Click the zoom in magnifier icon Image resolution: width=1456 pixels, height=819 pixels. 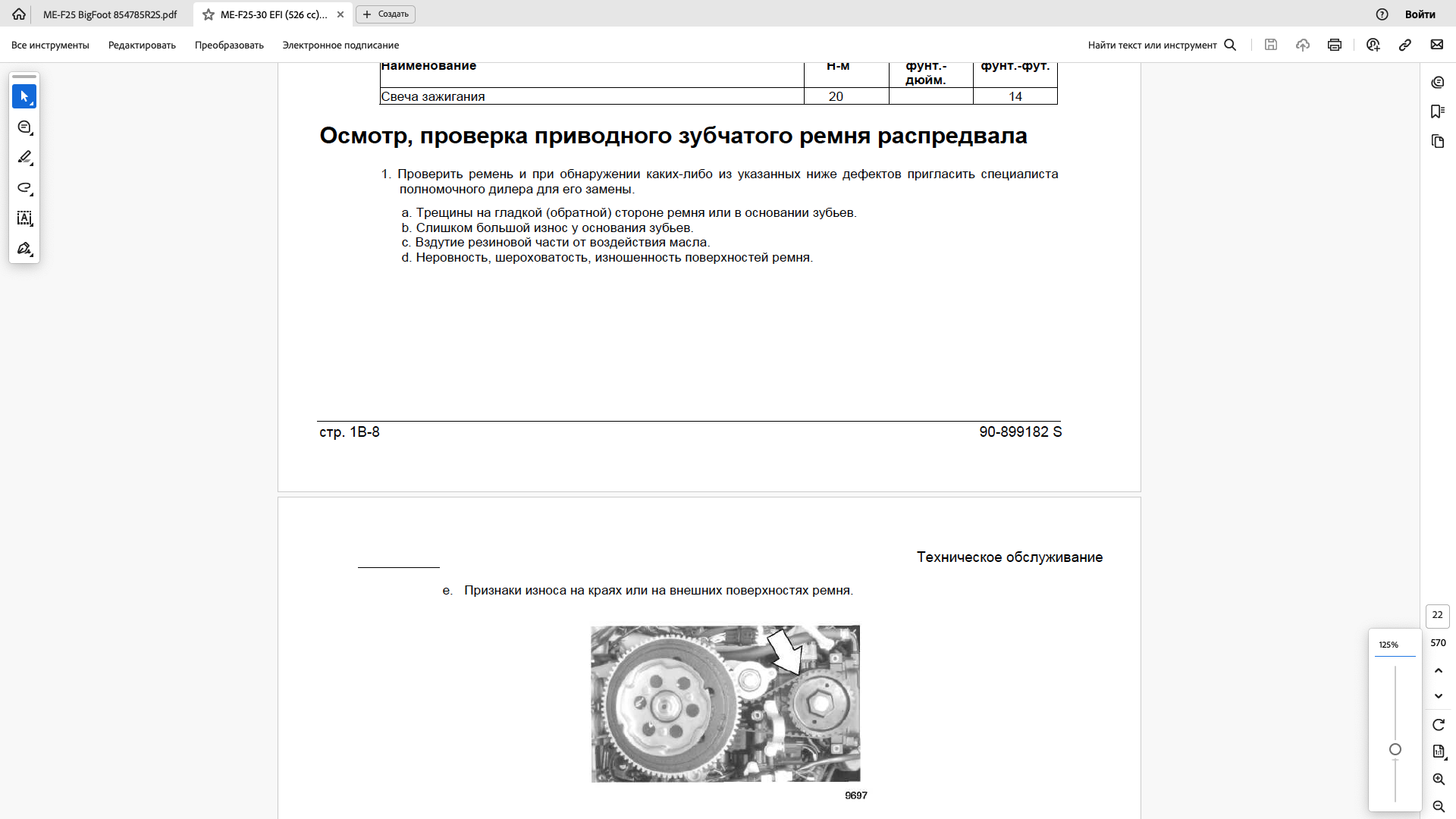tap(1439, 779)
